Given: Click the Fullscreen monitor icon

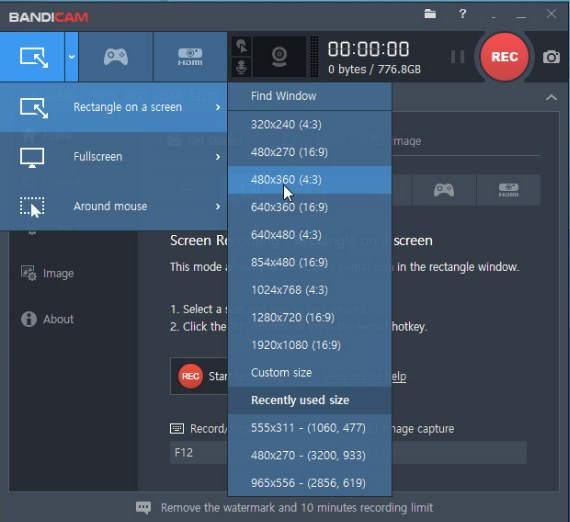Looking at the screenshot, I should click(32, 157).
